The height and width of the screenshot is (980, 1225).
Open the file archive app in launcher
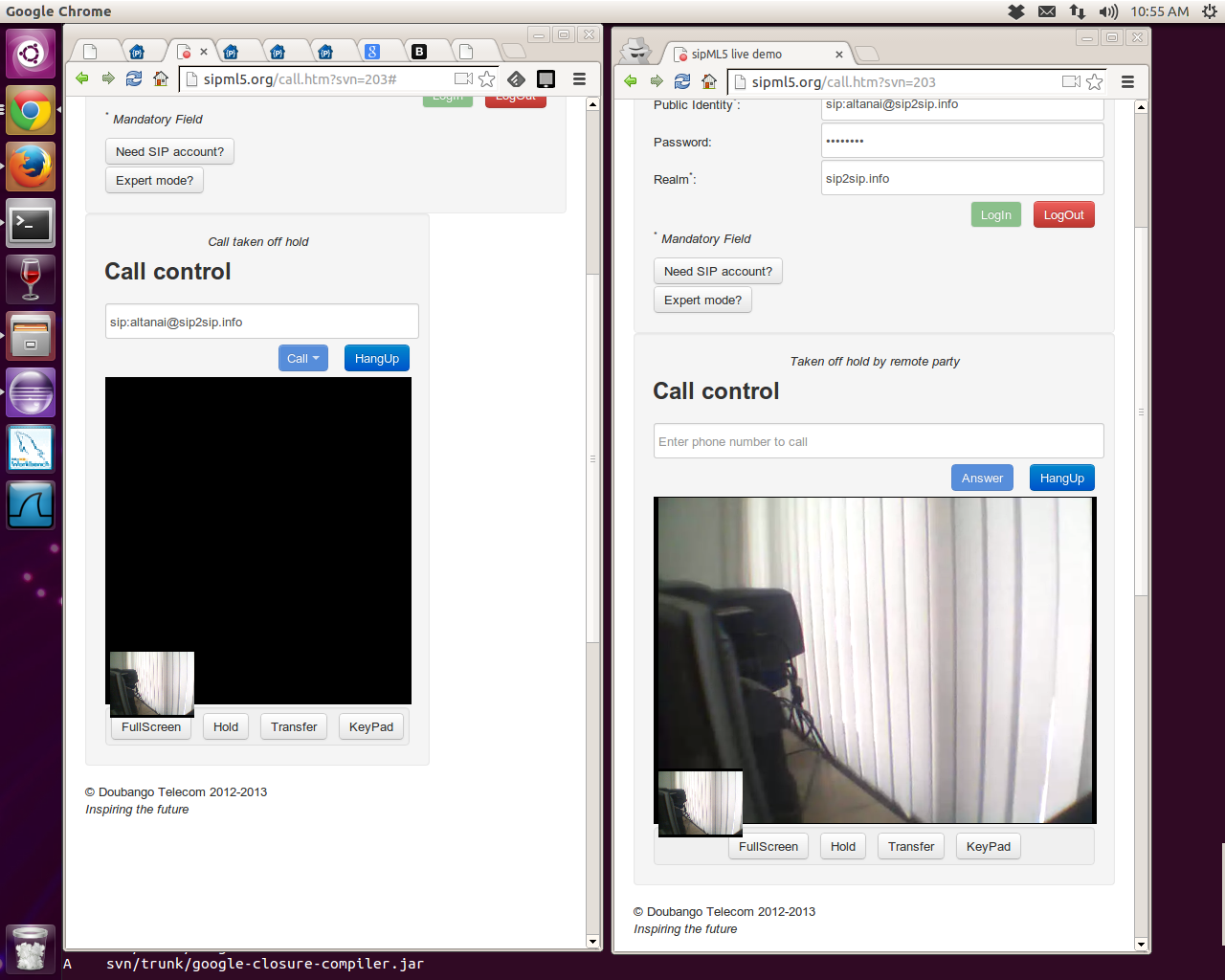point(31,336)
